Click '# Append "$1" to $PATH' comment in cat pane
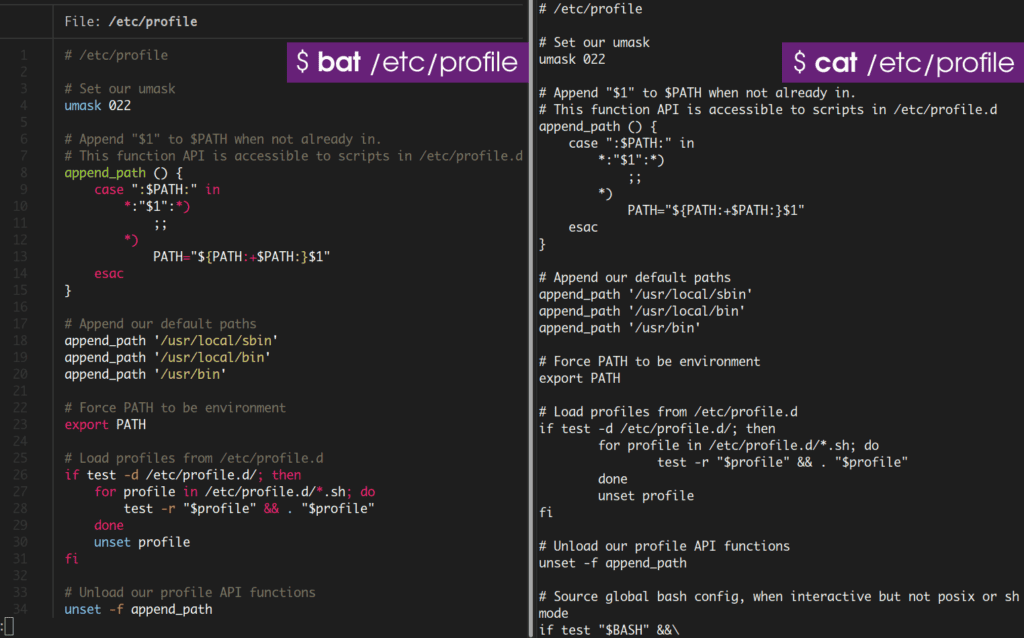The width and height of the screenshot is (1024, 638). pyautogui.click(x=697, y=93)
